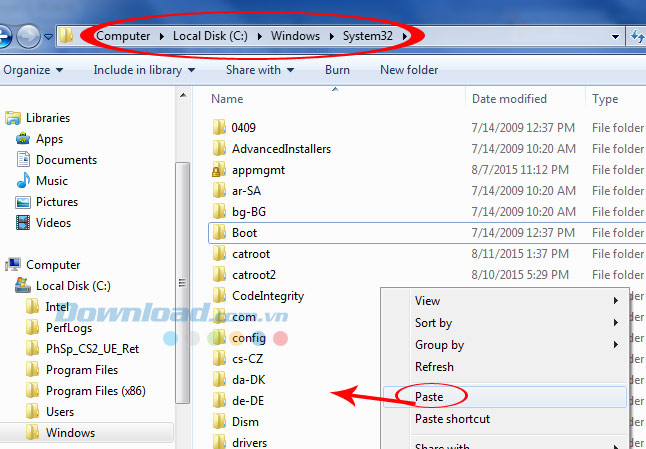Viewport: 646px width, 449px height.
Task: Select ar-SA folder icon
Action: pos(219,190)
